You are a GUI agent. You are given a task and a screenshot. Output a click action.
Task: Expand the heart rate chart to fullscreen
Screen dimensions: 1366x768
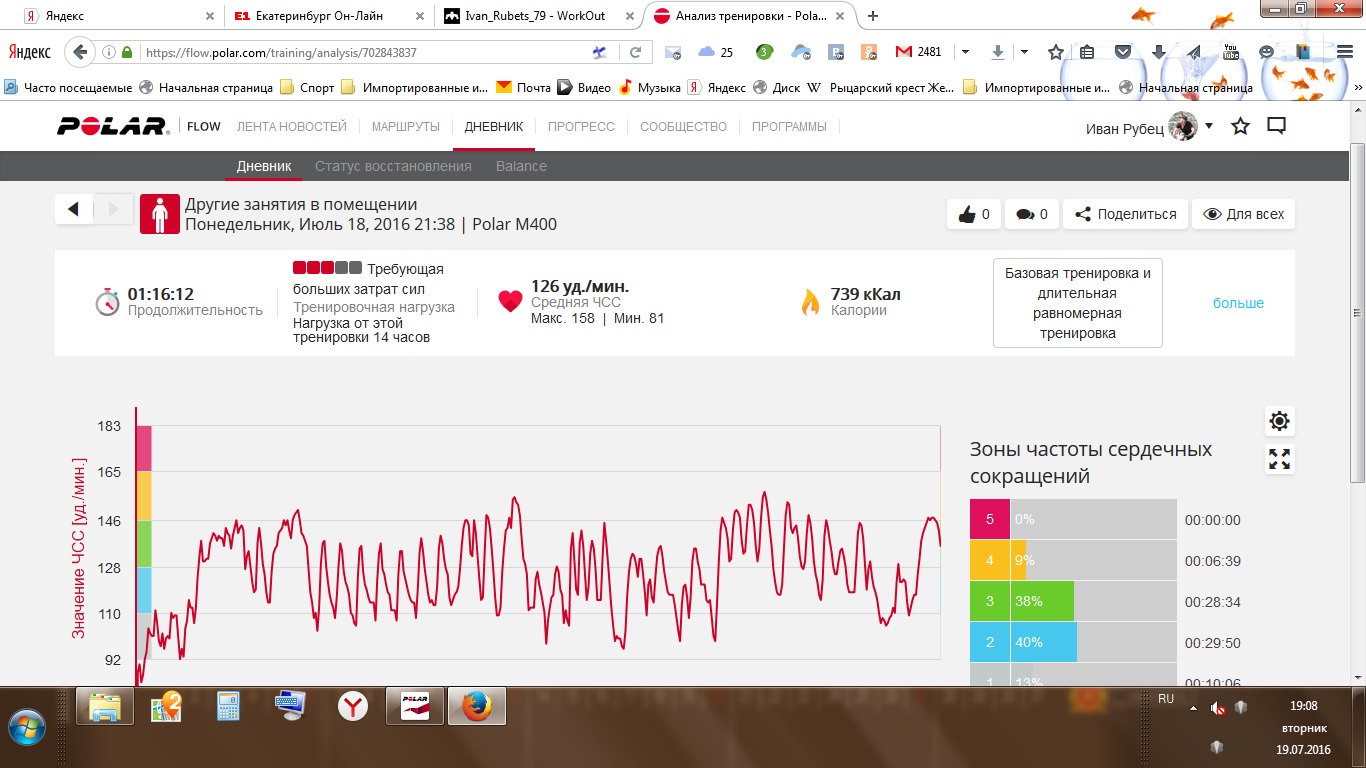(1279, 459)
